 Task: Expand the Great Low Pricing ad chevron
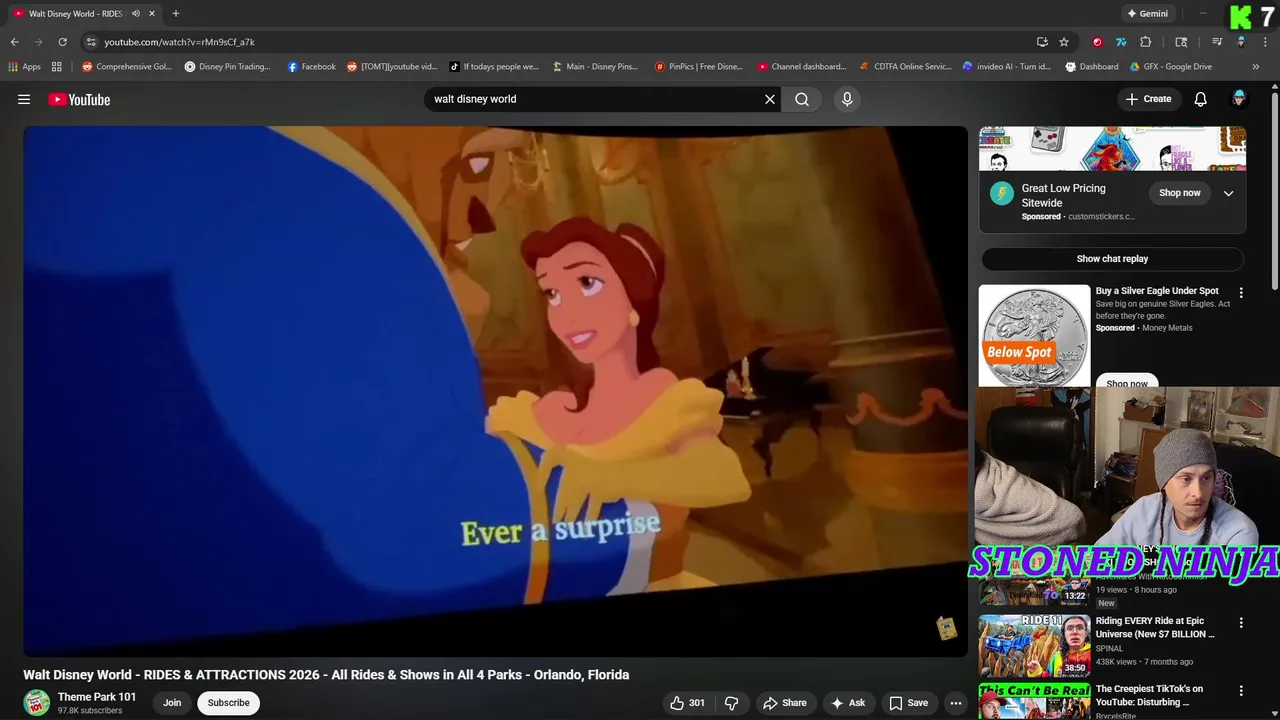tap(1229, 193)
